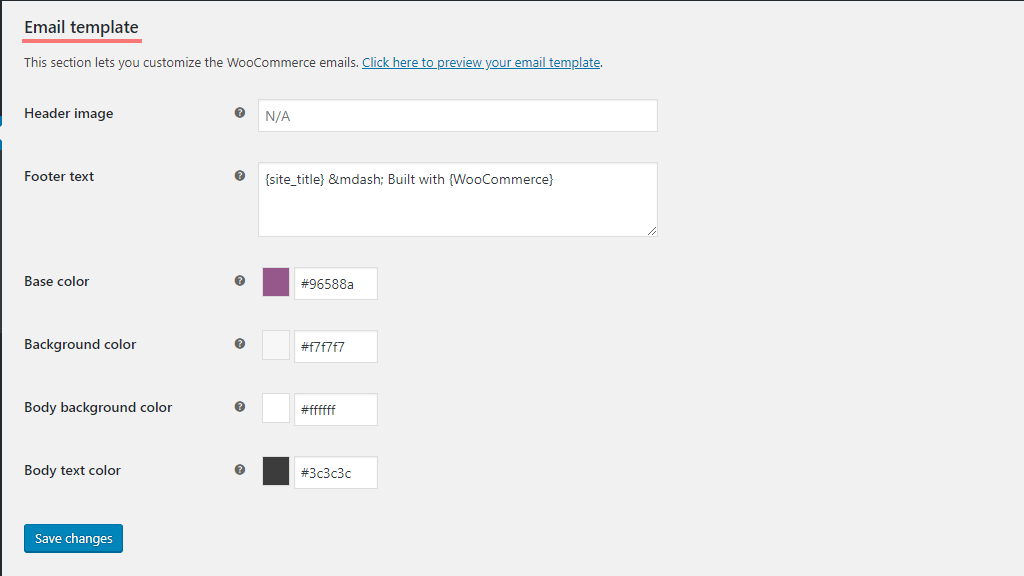
Task: Click the Header image N/A input field
Action: pos(457,116)
